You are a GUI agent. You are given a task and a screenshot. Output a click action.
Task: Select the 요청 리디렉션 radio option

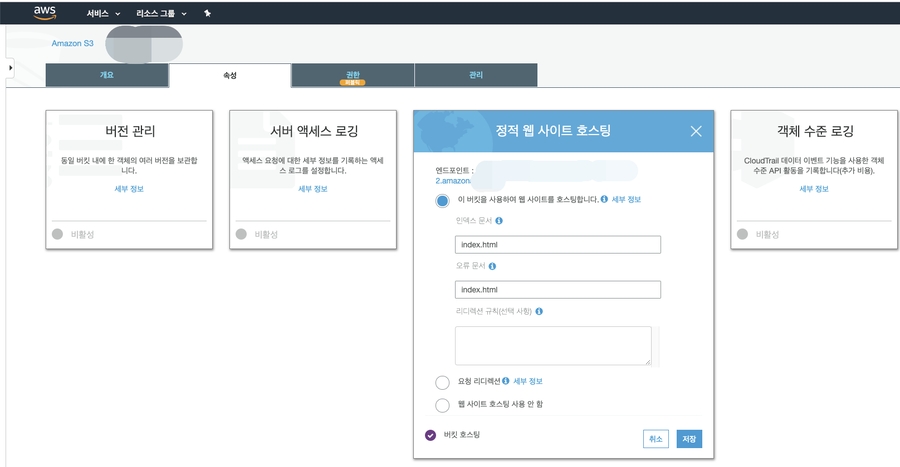pyautogui.click(x=442, y=382)
